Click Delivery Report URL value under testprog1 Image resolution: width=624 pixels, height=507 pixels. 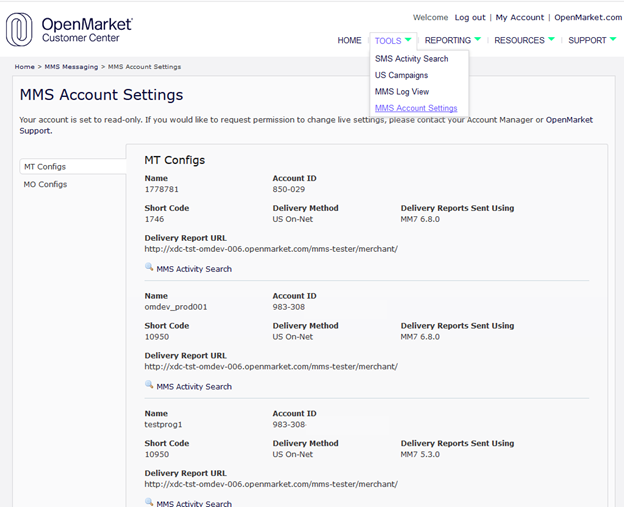coord(271,484)
